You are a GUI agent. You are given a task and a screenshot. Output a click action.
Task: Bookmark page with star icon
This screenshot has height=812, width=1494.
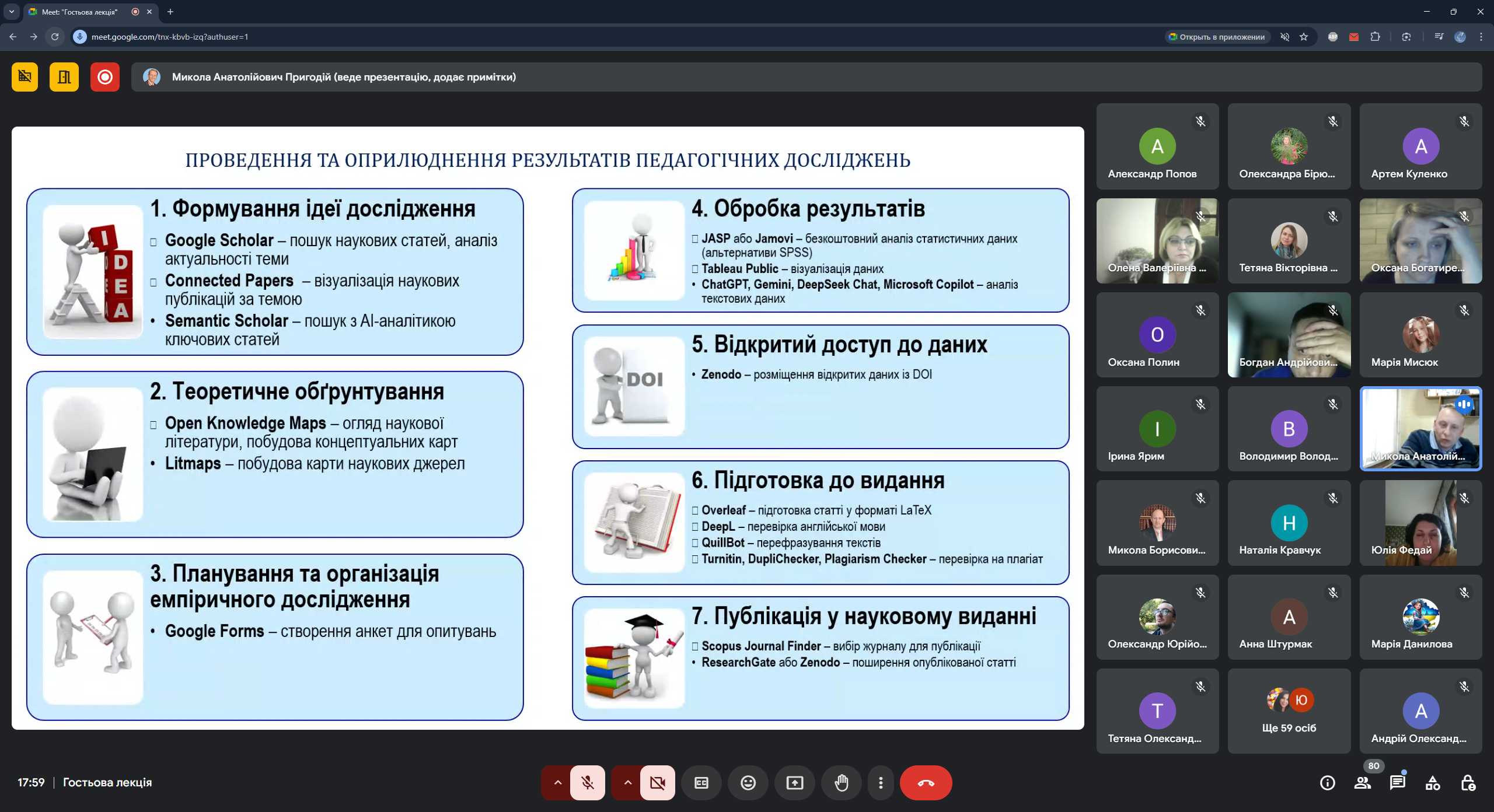[x=1304, y=37]
